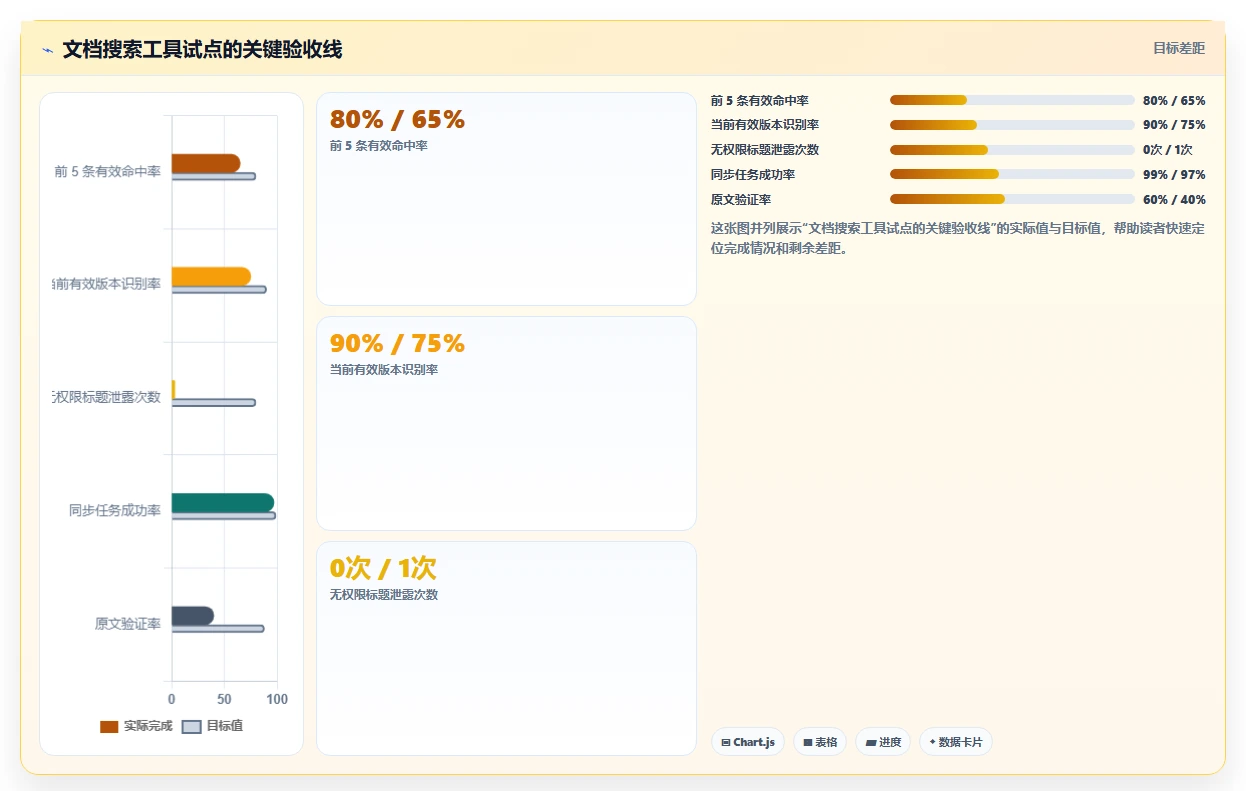Click the 数据卡片 chip label
The width and height of the screenshot is (1246, 791).
[x=960, y=742]
